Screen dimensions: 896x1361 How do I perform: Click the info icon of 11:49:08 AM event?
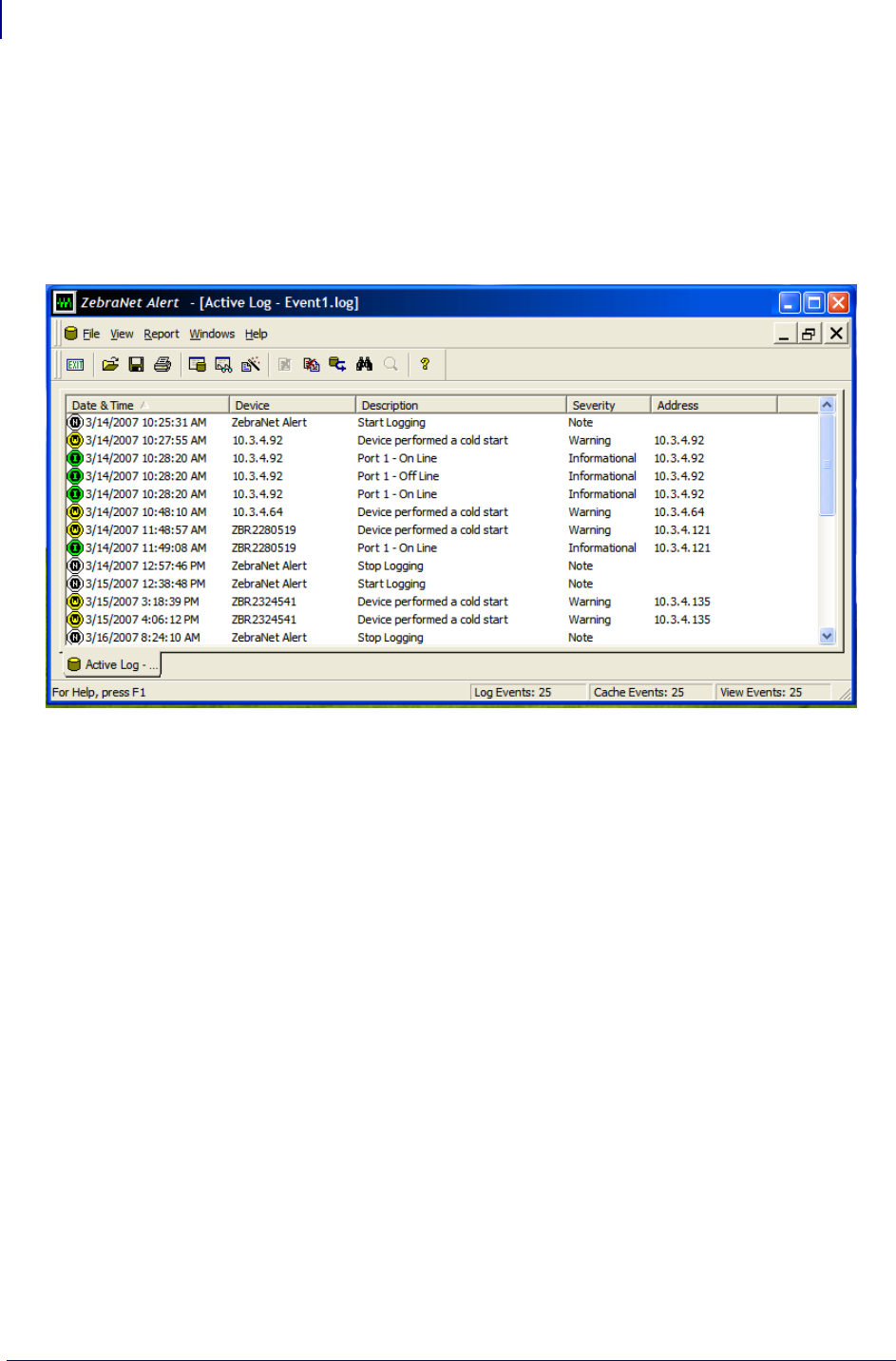point(75,547)
